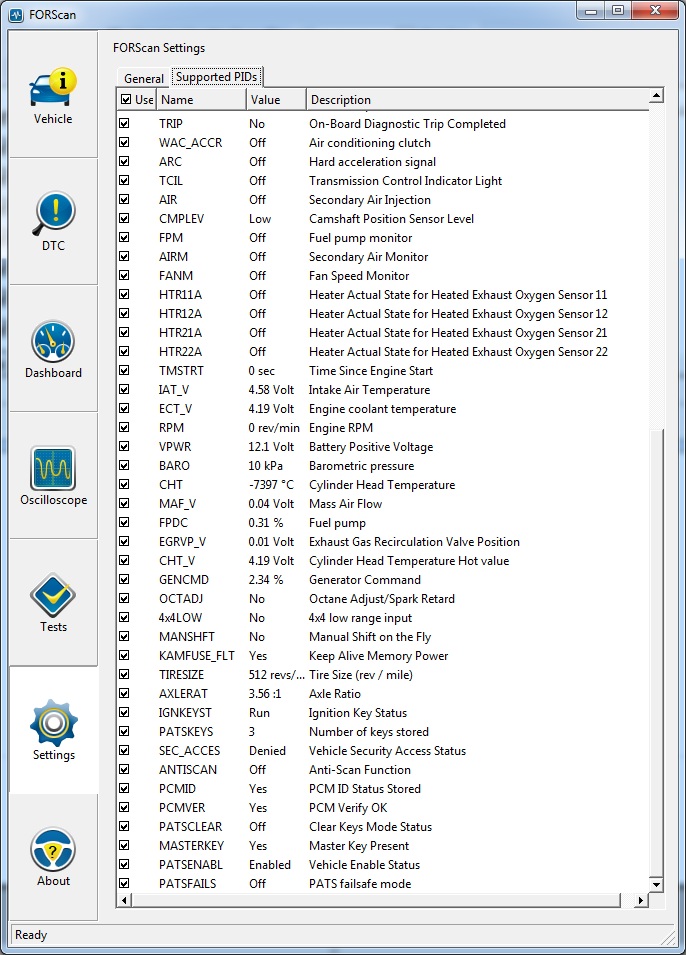Toggle the CMPLEV row checkbox

click(x=124, y=218)
